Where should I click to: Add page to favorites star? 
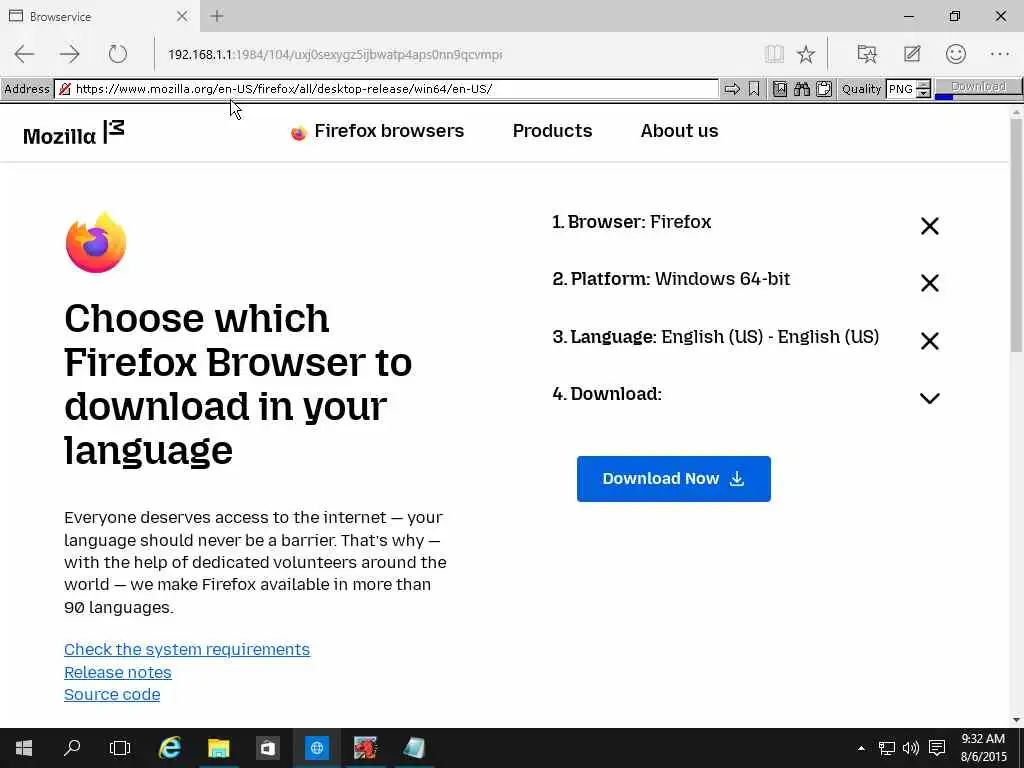point(806,54)
